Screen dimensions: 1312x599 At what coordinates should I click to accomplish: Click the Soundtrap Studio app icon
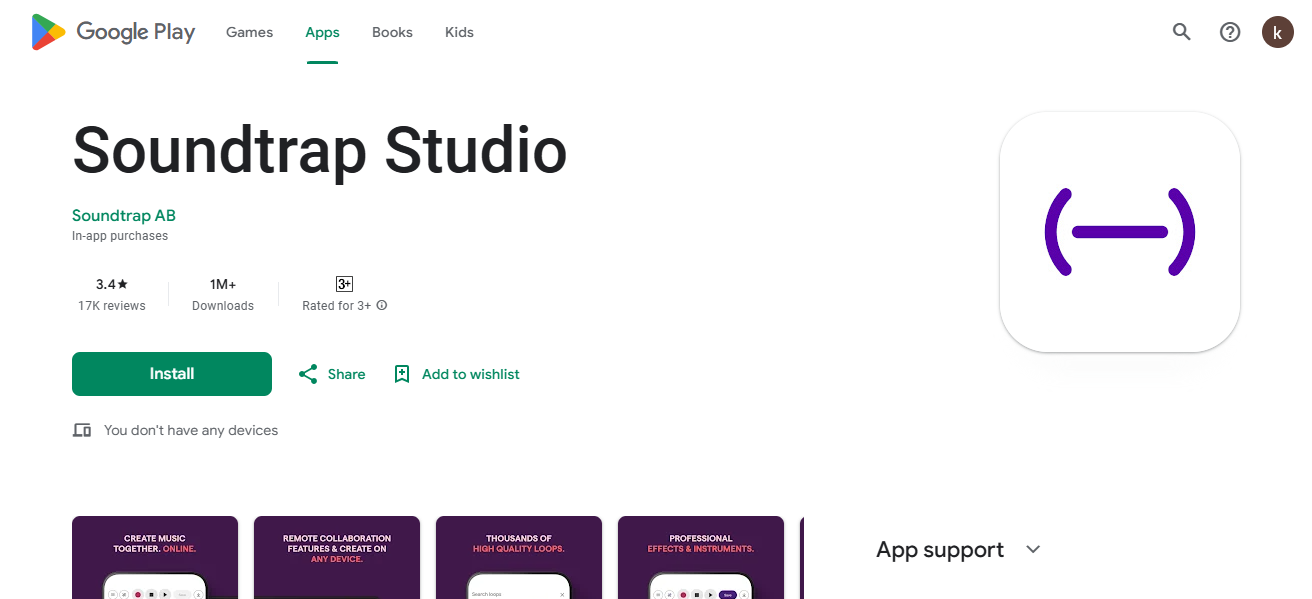click(x=1120, y=232)
